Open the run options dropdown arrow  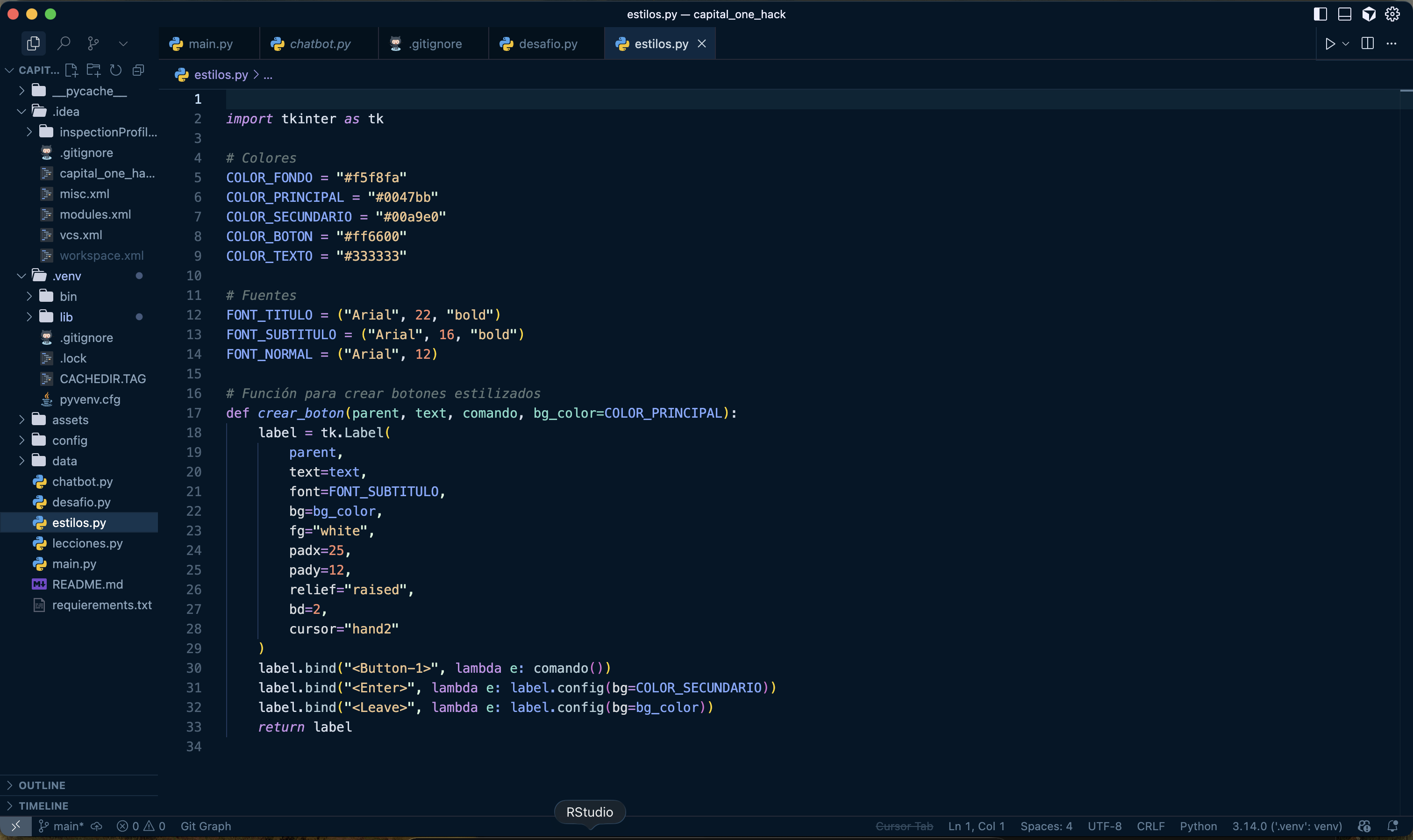coord(1346,43)
